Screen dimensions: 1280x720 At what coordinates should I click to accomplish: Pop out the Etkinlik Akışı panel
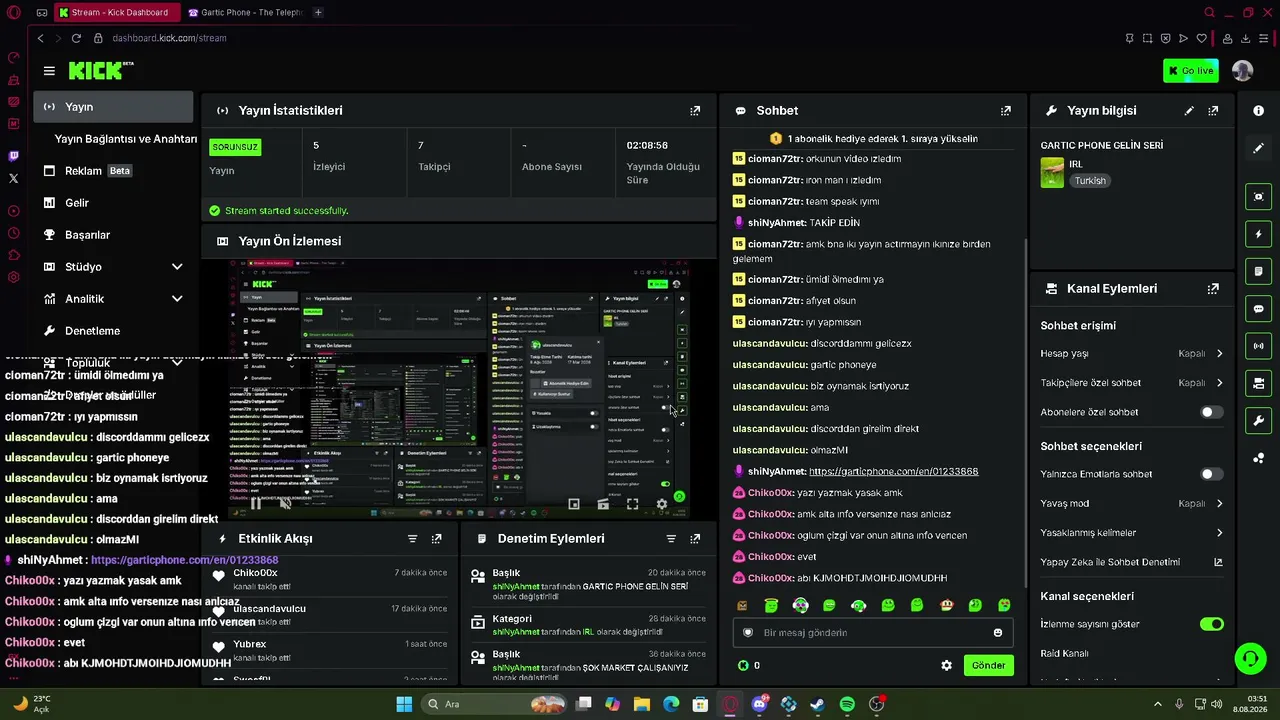436,539
